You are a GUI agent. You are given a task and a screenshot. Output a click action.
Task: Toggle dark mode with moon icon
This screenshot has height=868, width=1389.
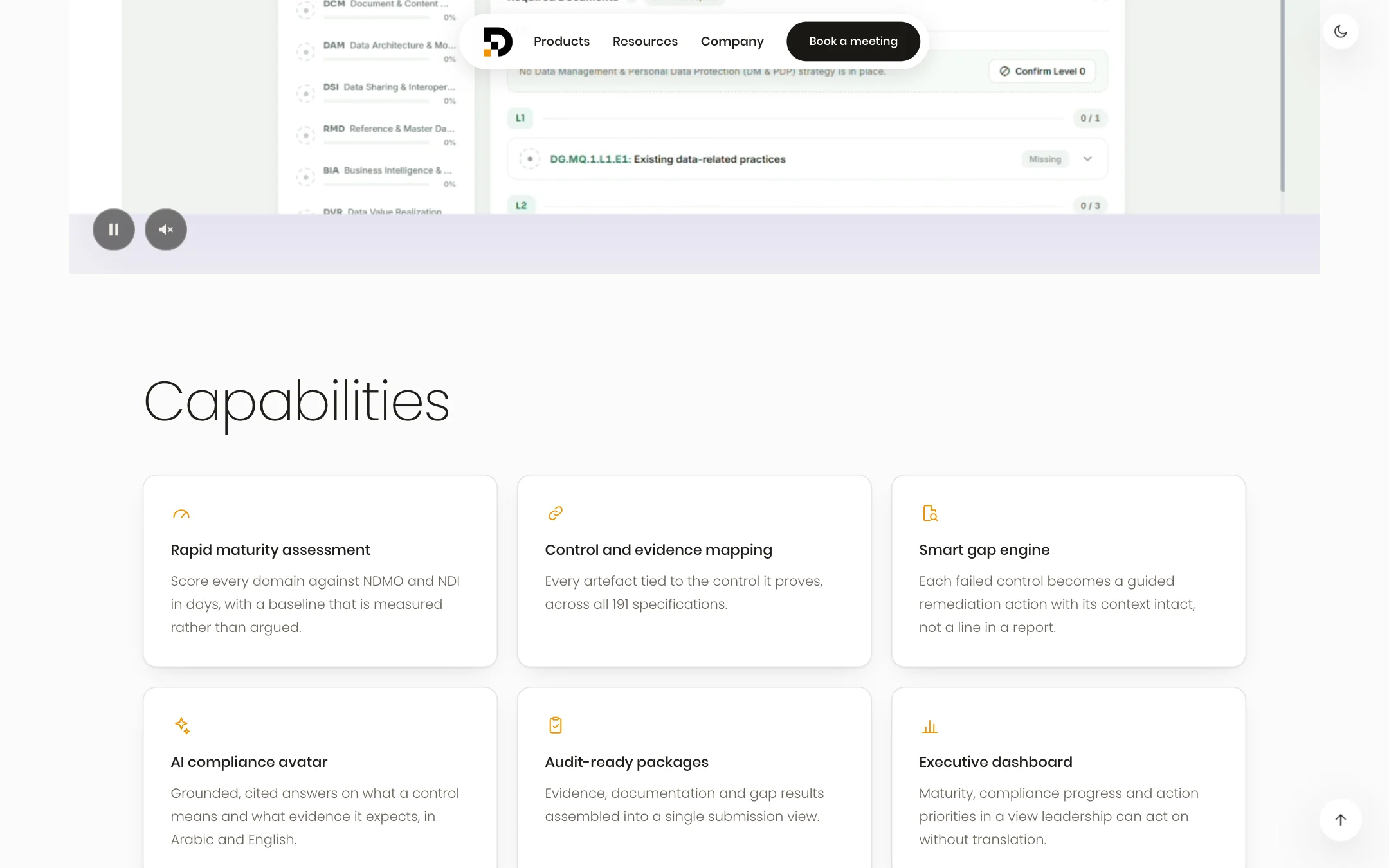[1340, 31]
